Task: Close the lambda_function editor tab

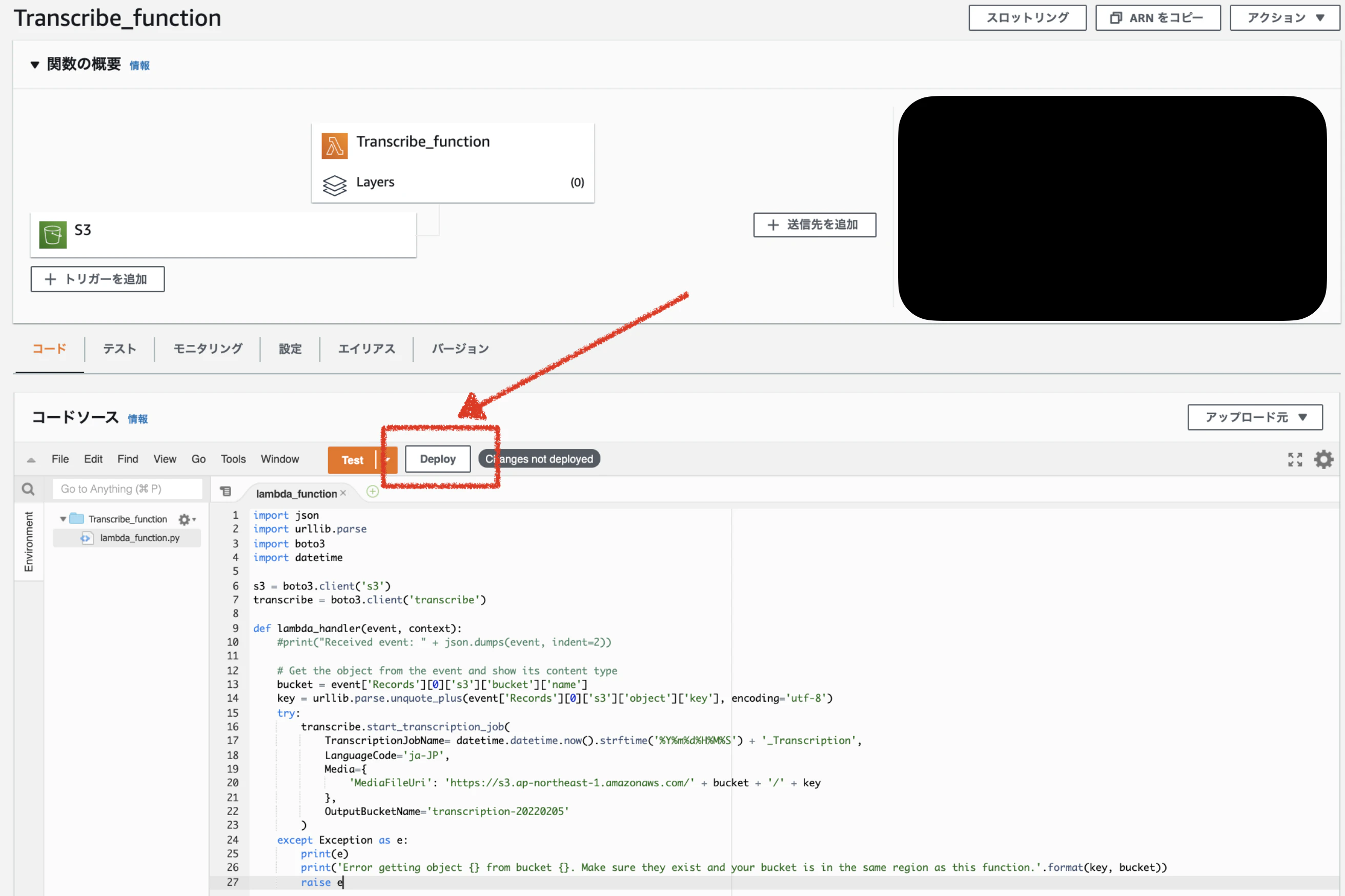Action: (343, 493)
